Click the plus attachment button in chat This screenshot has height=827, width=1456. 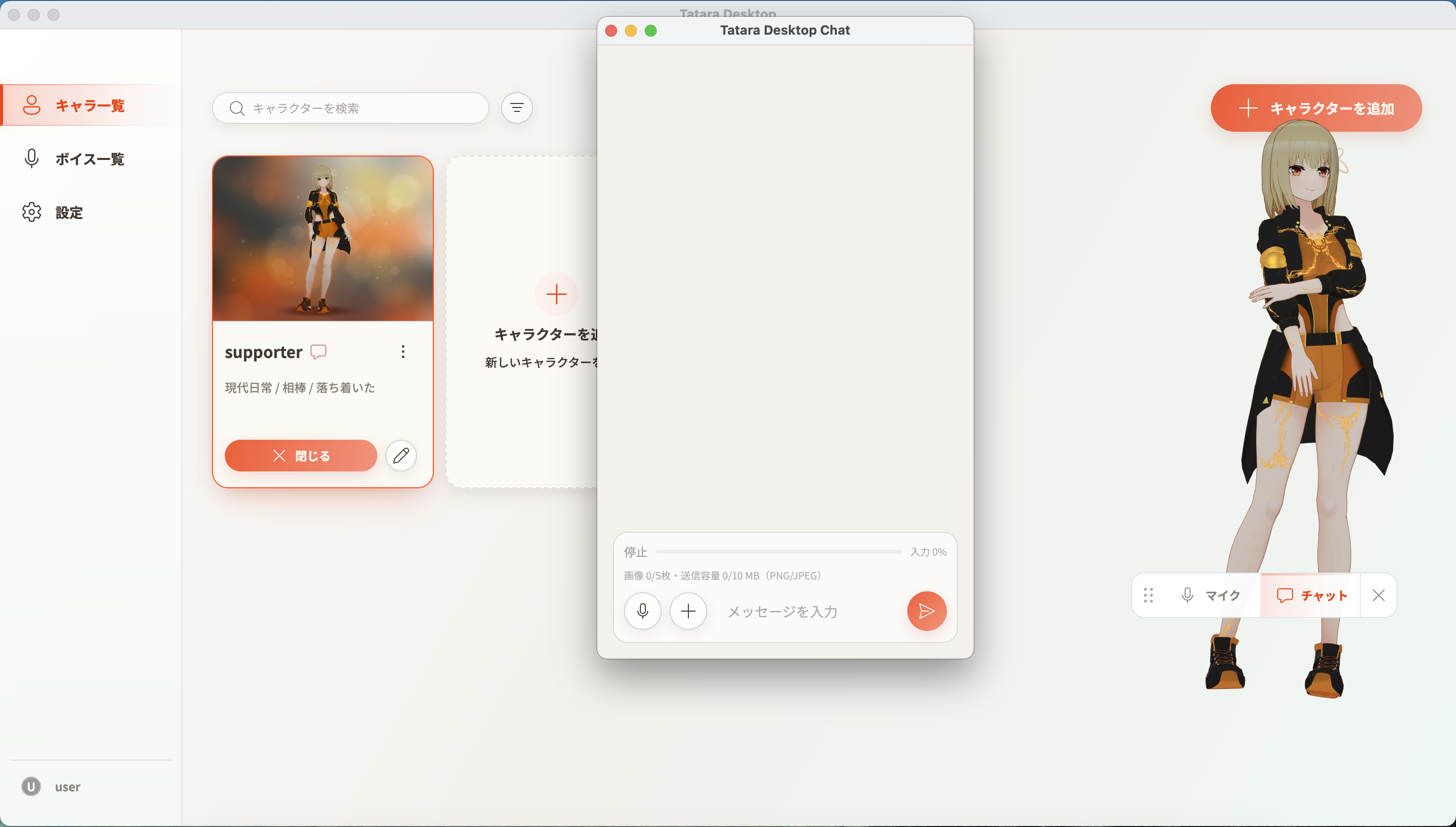pyautogui.click(x=688, y=611)
